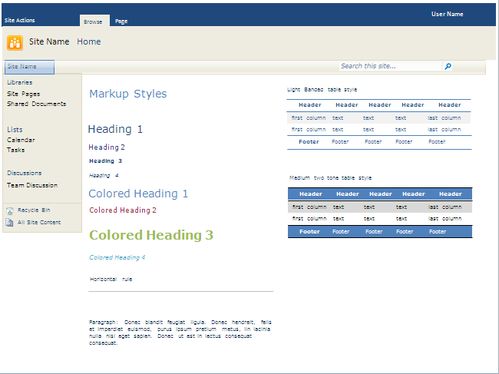
Task: Click the Heading 4 italic text
Action: [104, 175]
